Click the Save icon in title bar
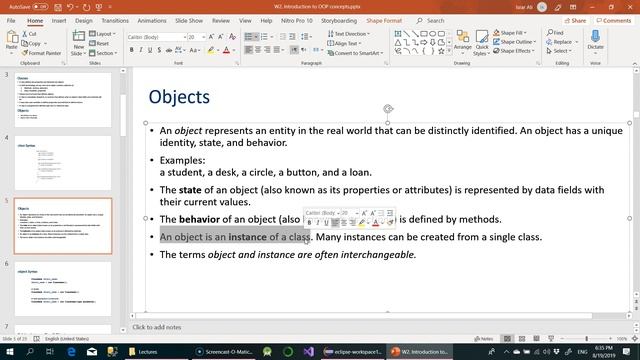 click(58, 7)
